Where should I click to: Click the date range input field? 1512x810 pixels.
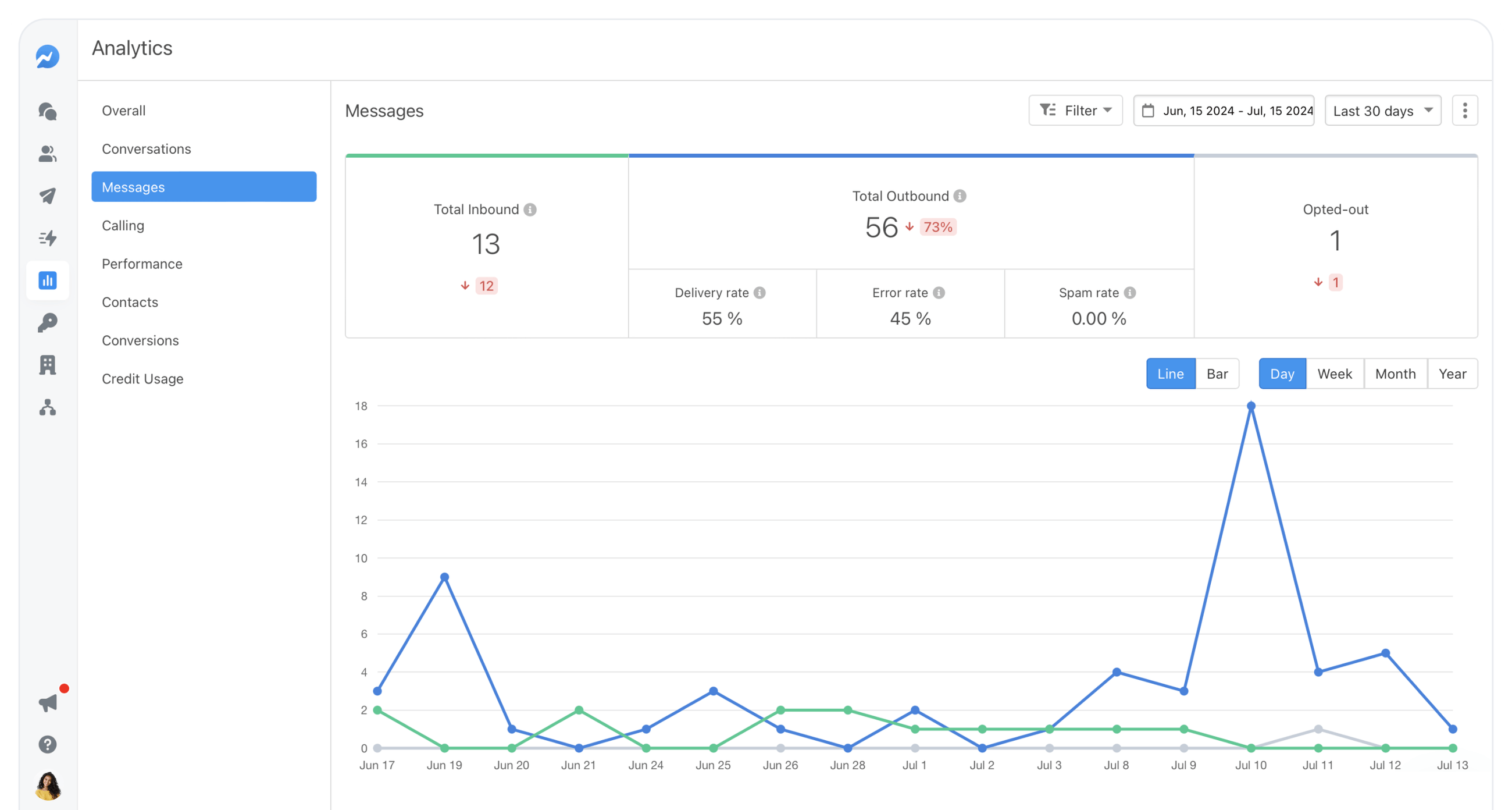click(x=1224, y=111)
